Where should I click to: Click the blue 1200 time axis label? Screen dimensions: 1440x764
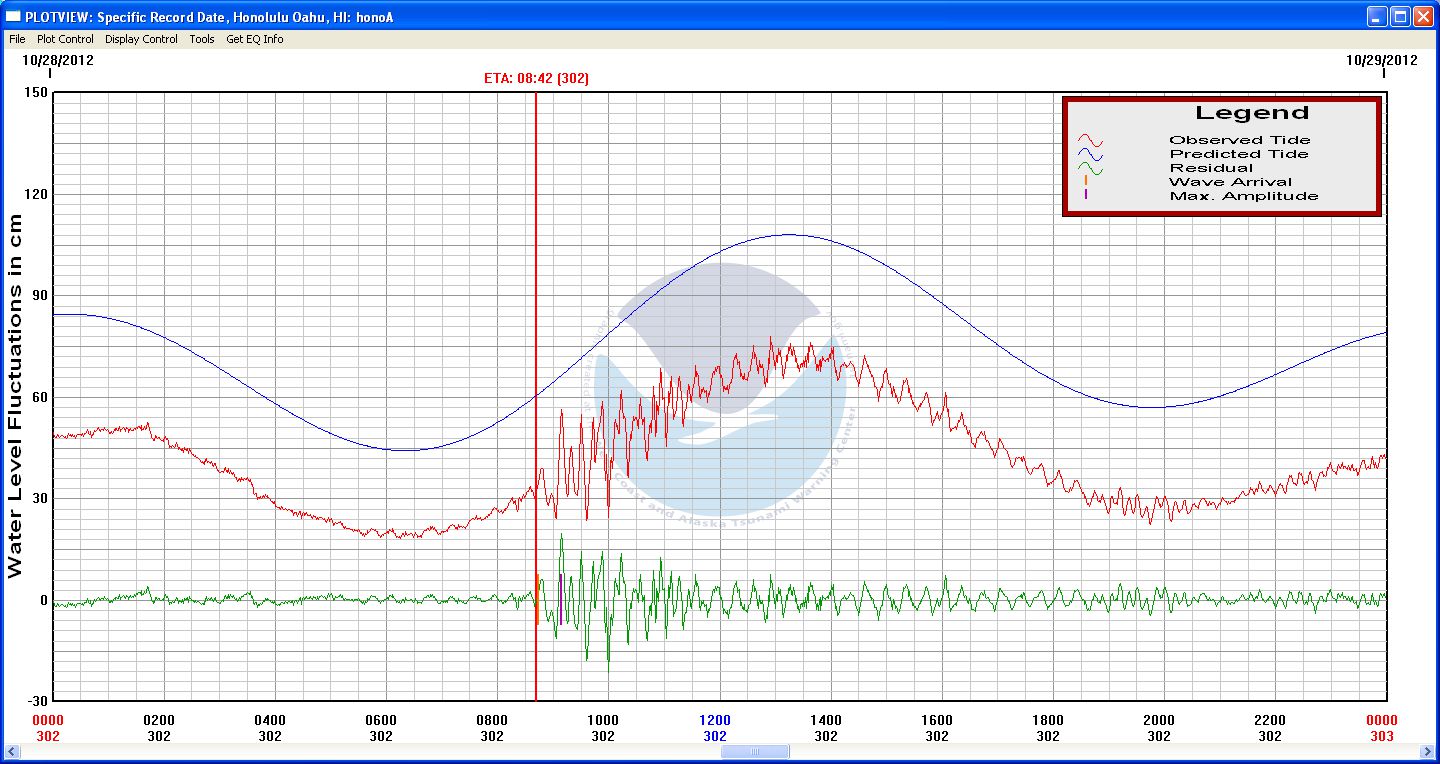click(714, 720)
